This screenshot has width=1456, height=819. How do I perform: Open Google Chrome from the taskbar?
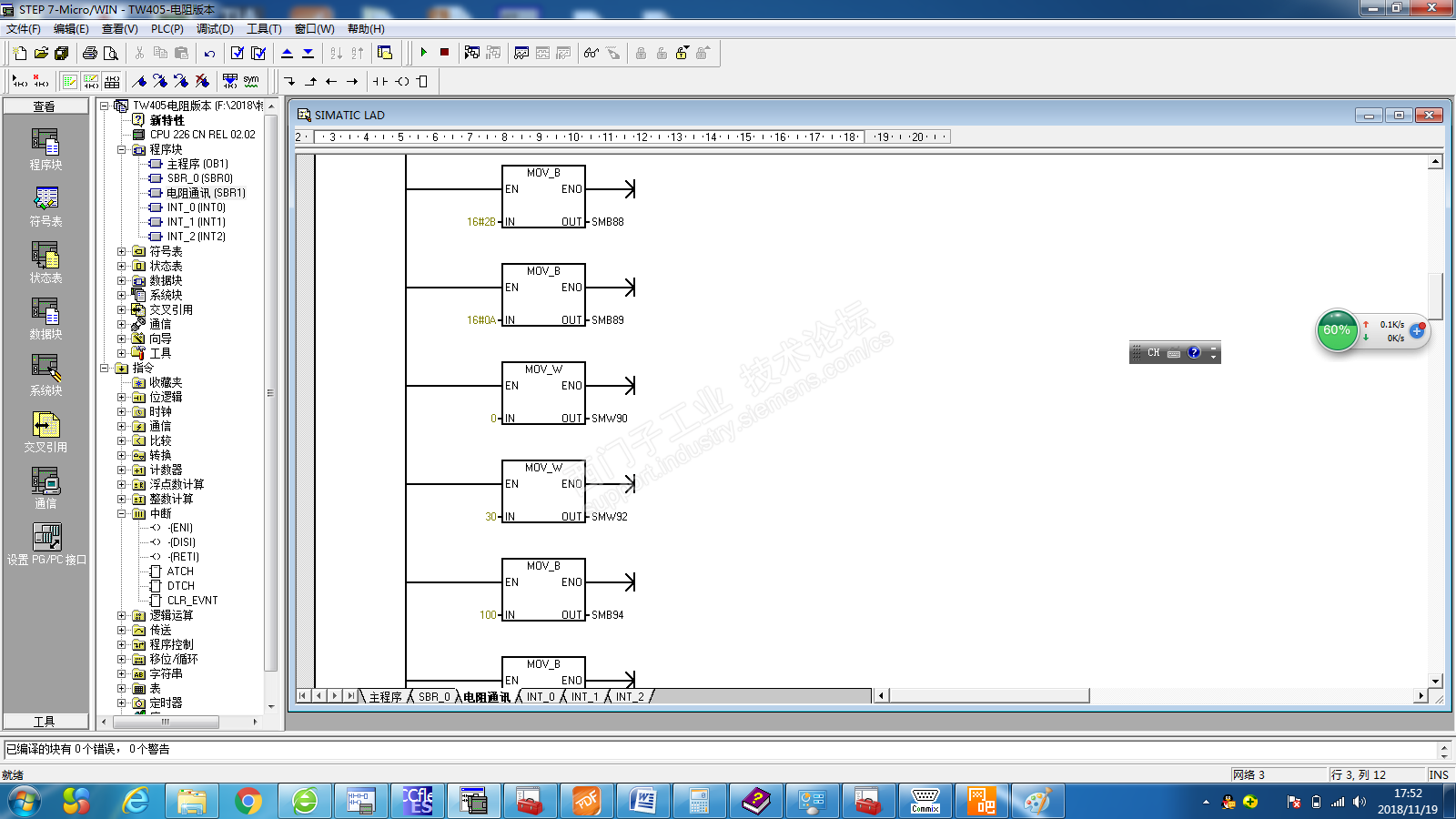pos(248,802)
